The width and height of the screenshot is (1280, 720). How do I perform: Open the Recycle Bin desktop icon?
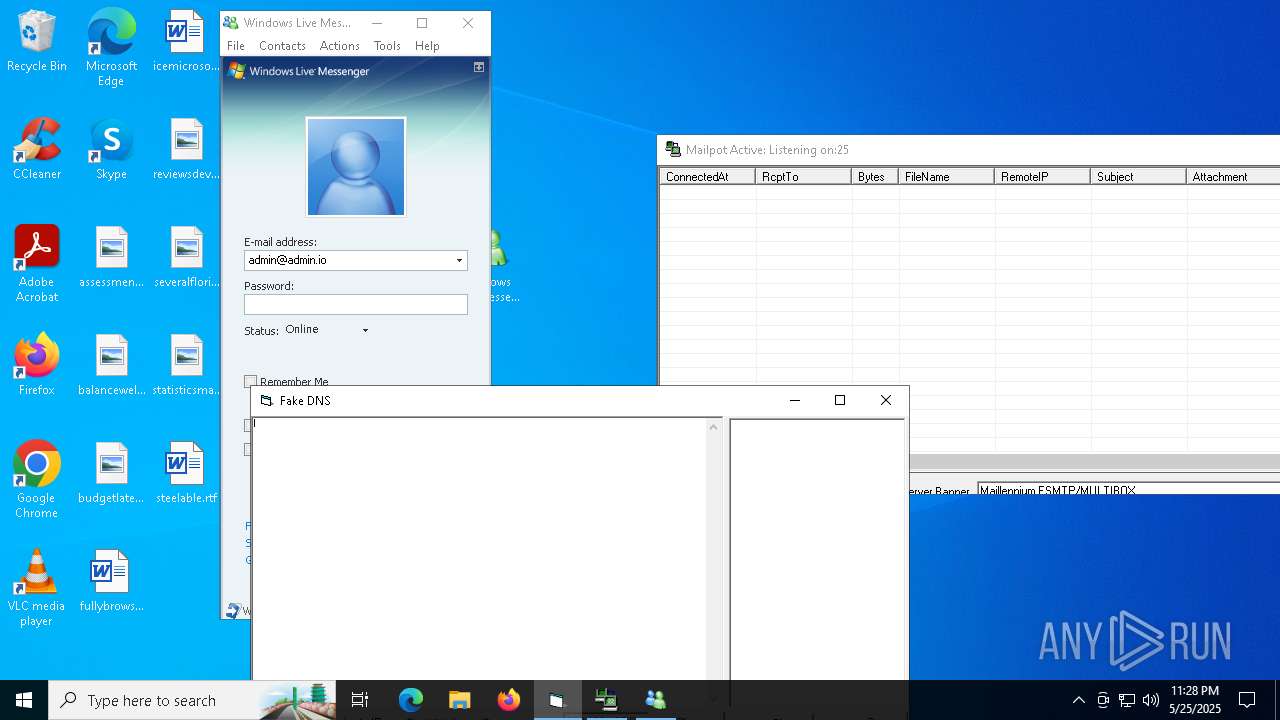[37, 42]
